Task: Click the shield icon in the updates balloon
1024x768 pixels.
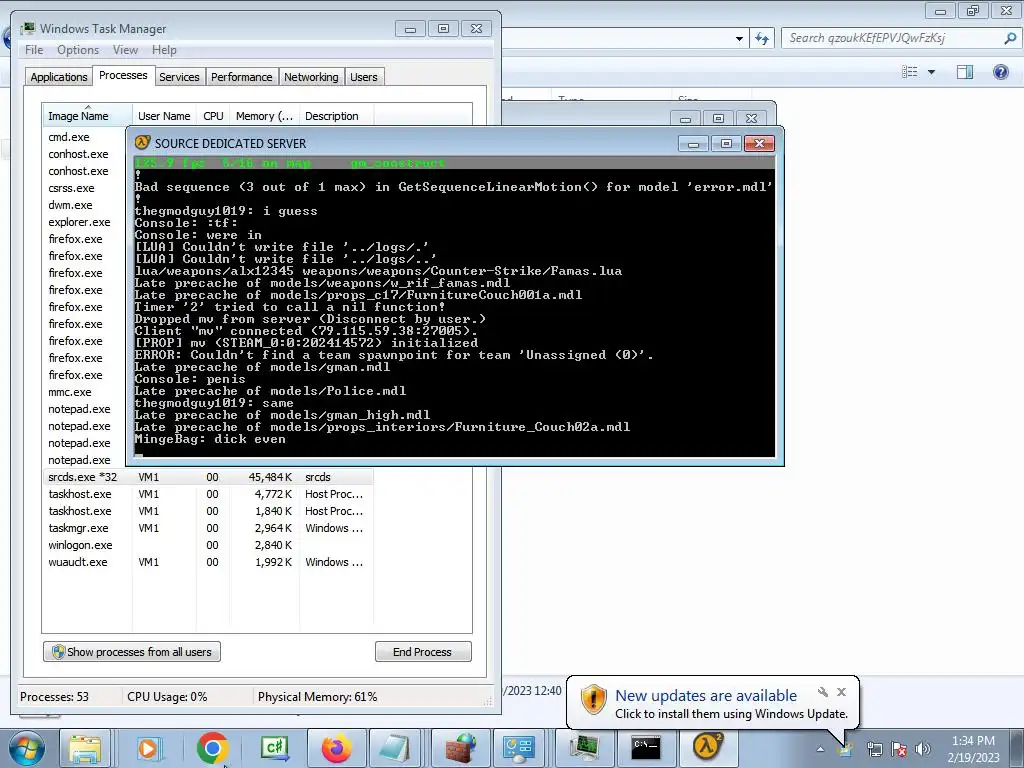Action: click(x=593, y=699)
